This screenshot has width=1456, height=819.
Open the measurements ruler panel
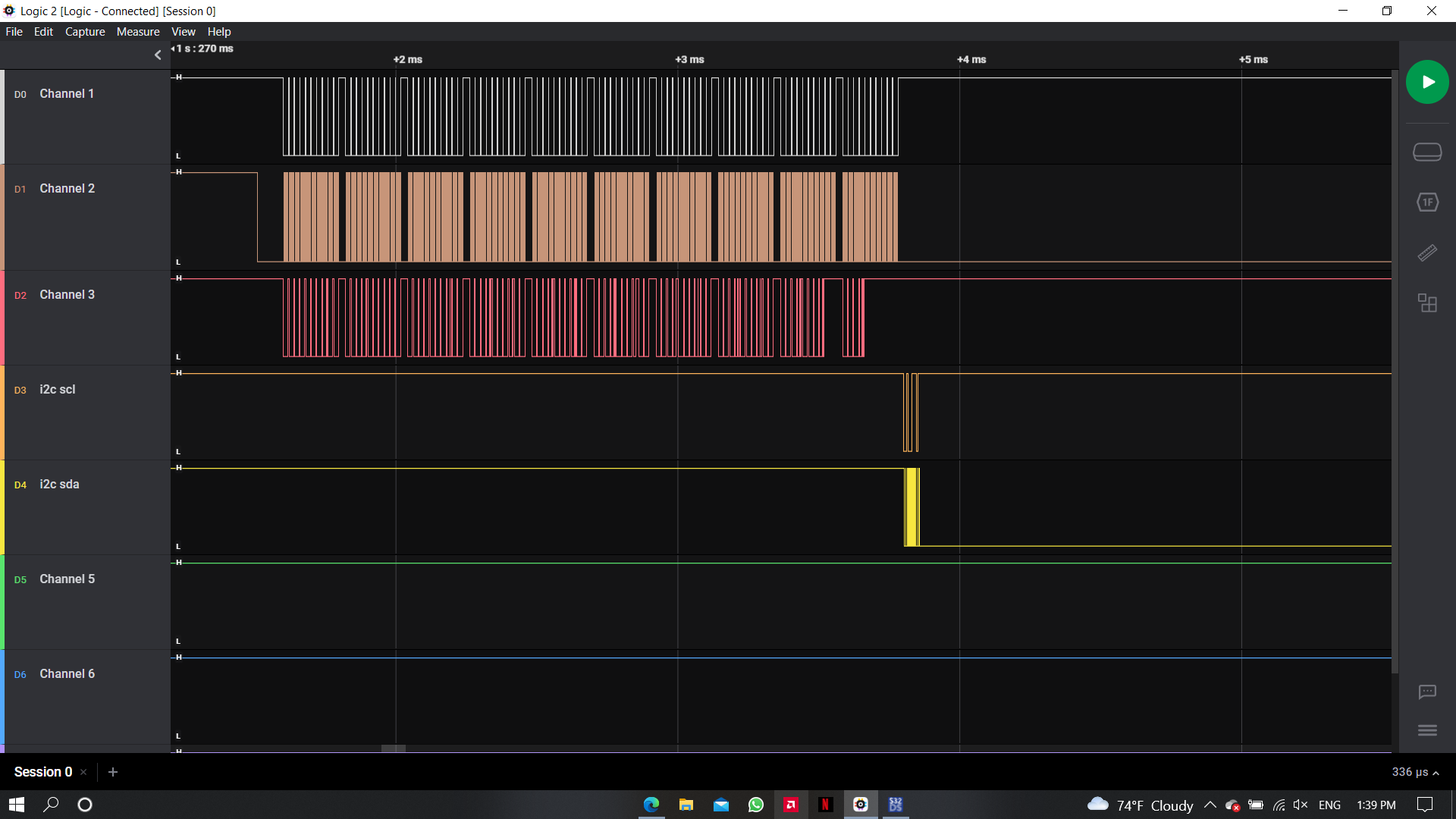coord(1427,253)
